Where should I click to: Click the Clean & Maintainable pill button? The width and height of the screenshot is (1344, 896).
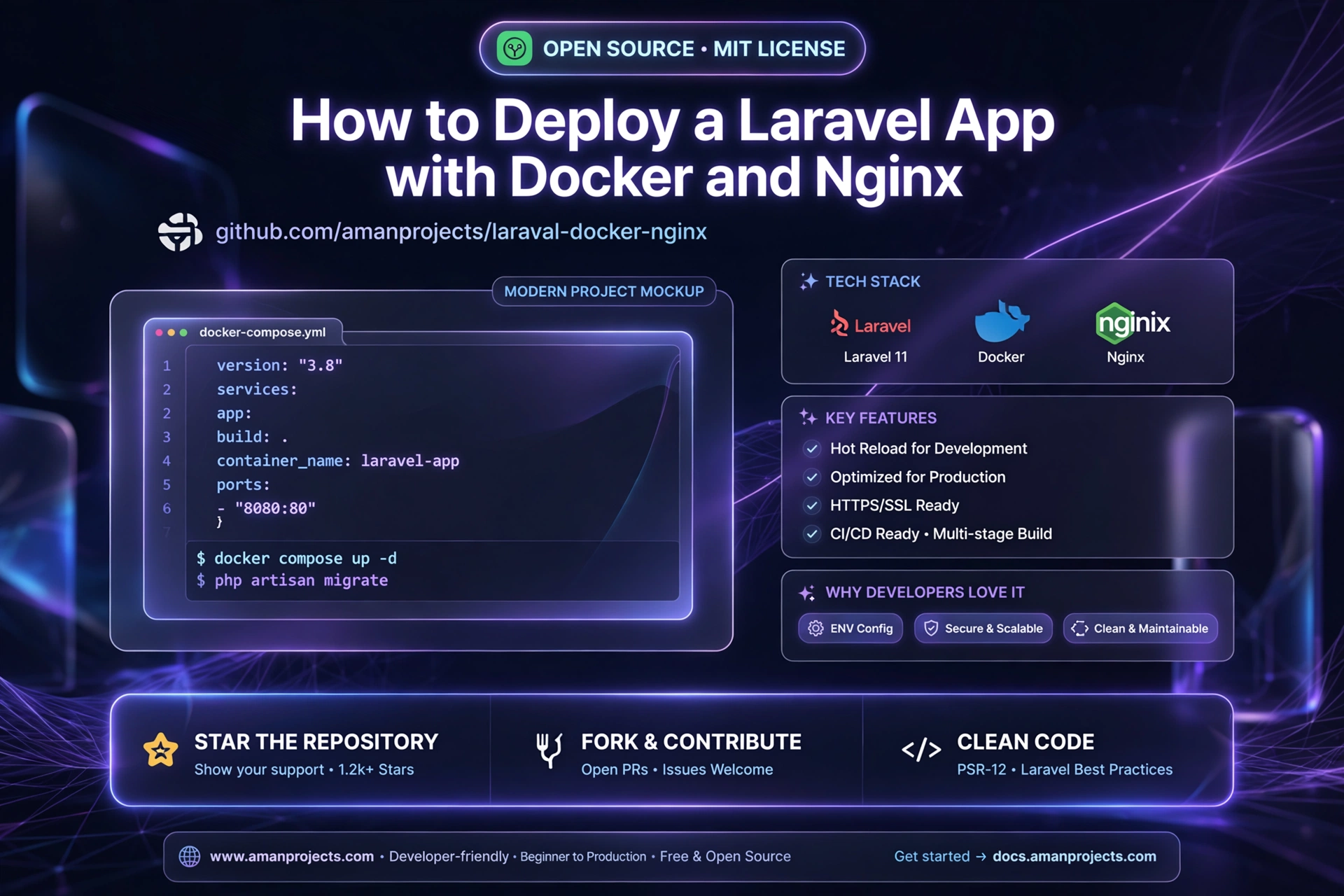click(1140, 629)
